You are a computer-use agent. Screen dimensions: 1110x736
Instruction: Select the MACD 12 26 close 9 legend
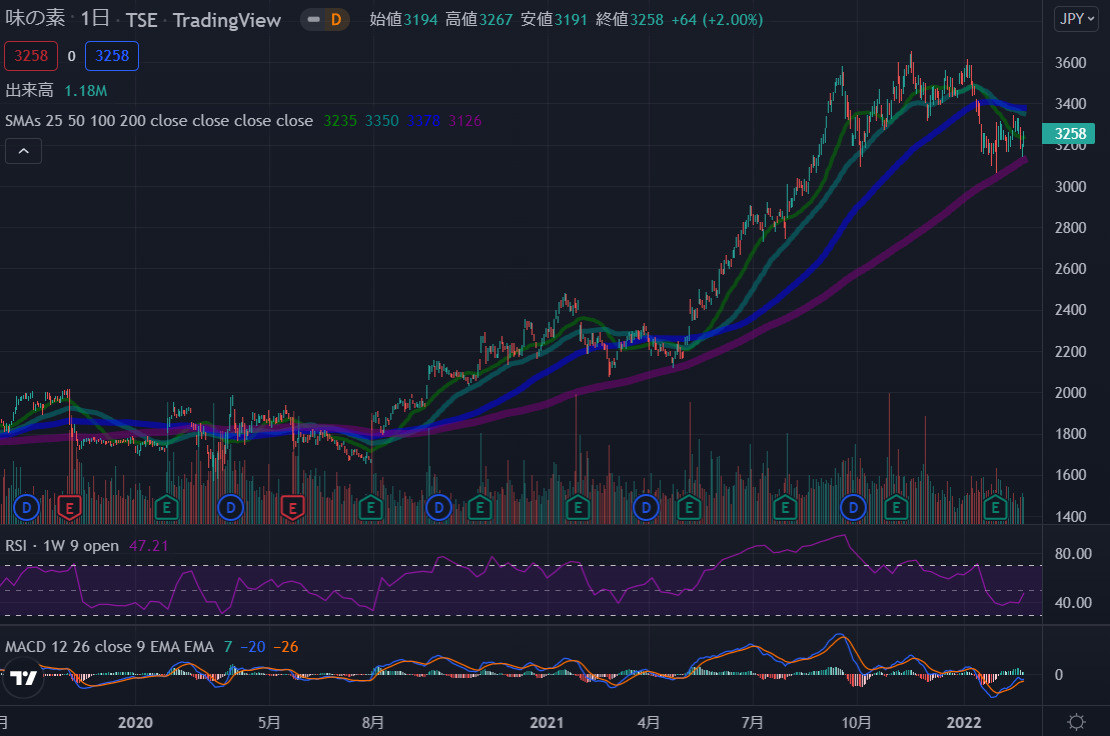[109, 647]
